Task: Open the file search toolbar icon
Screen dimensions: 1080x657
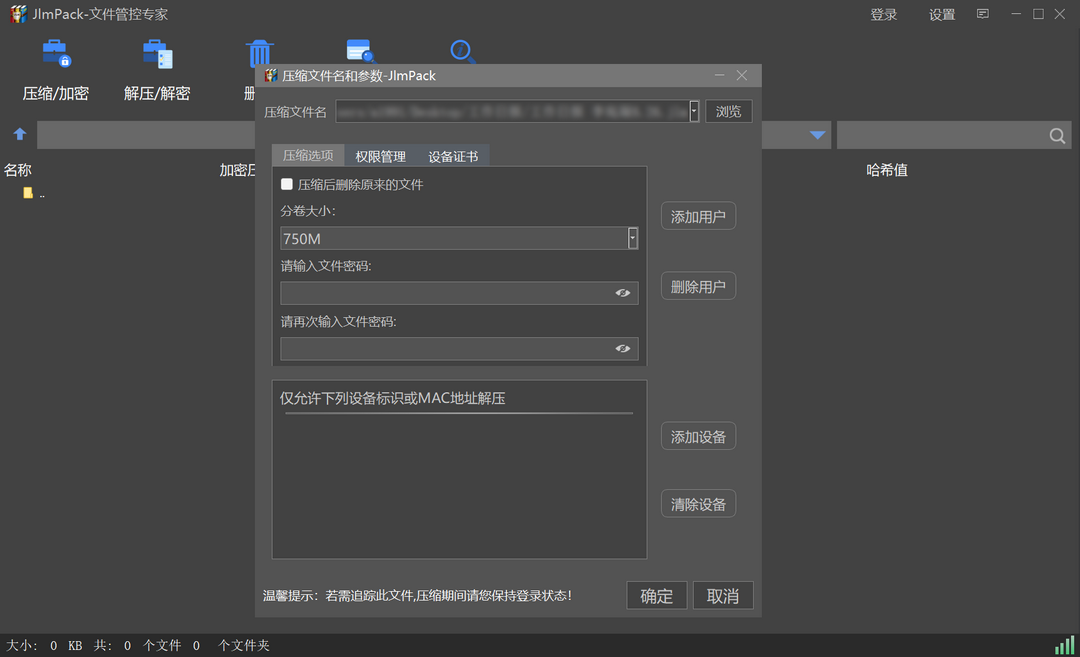Action: [360, 50]
